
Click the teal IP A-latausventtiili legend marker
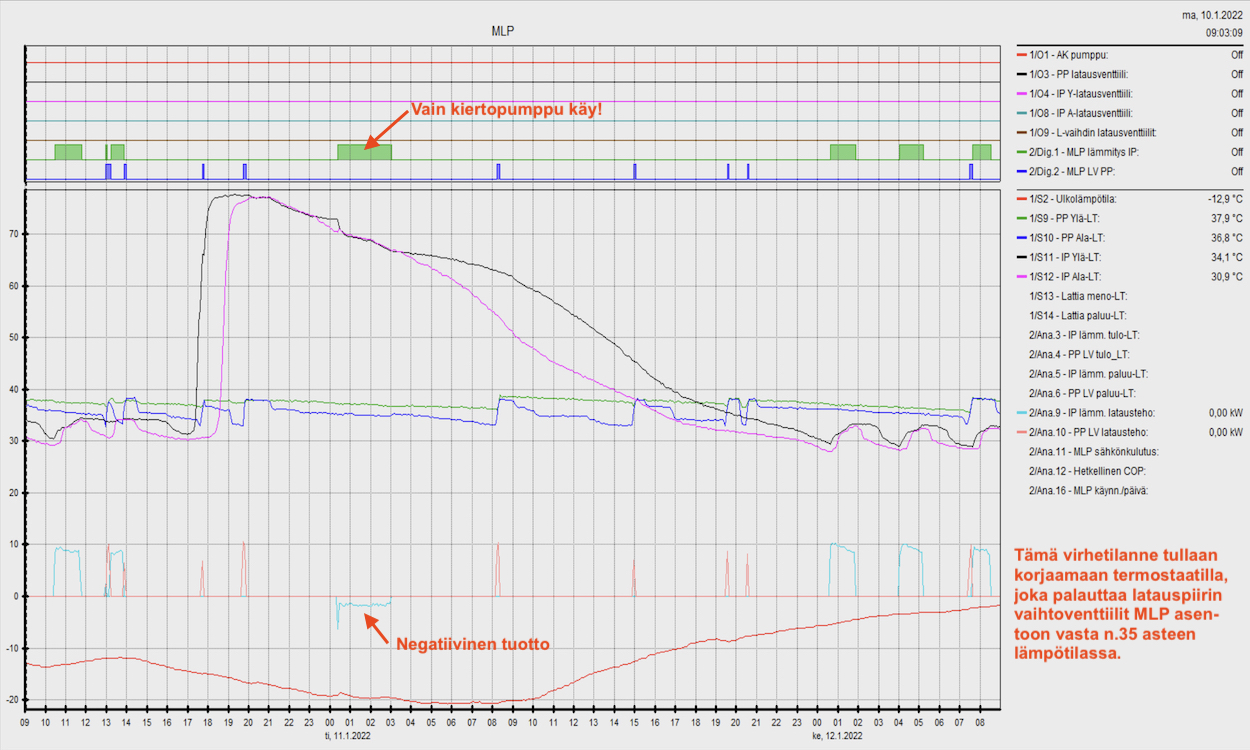coord(1020,114)
